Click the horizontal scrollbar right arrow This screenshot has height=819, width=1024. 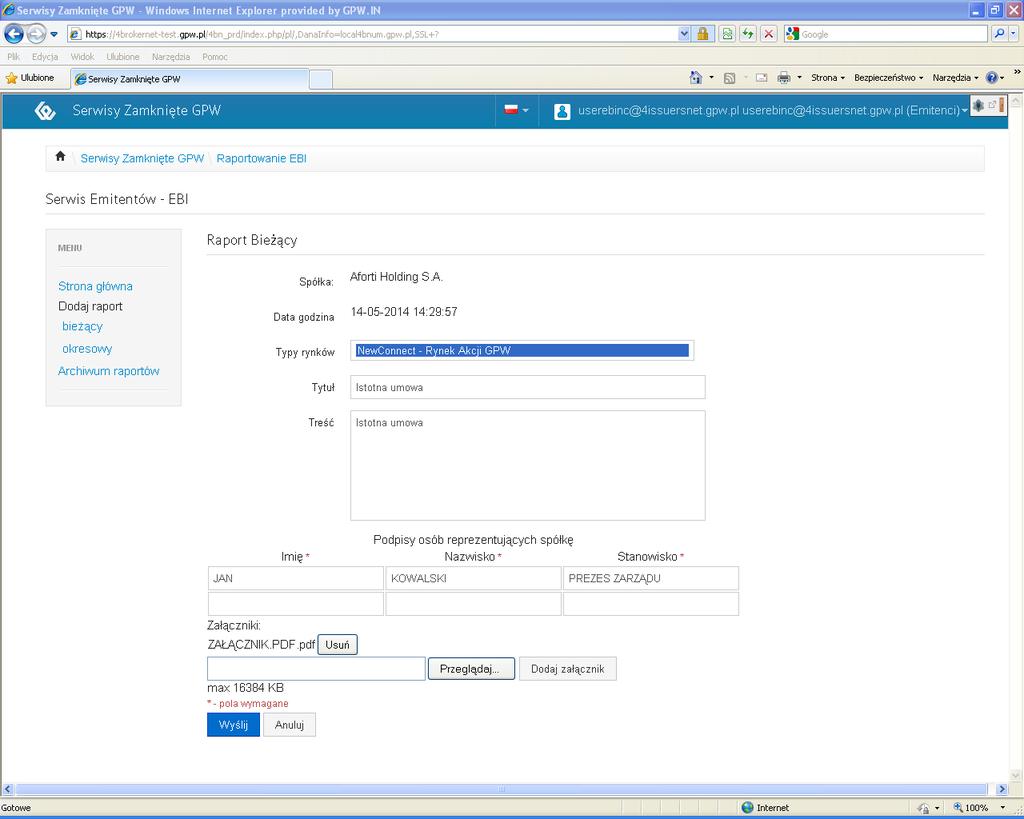coord(1002,789)
